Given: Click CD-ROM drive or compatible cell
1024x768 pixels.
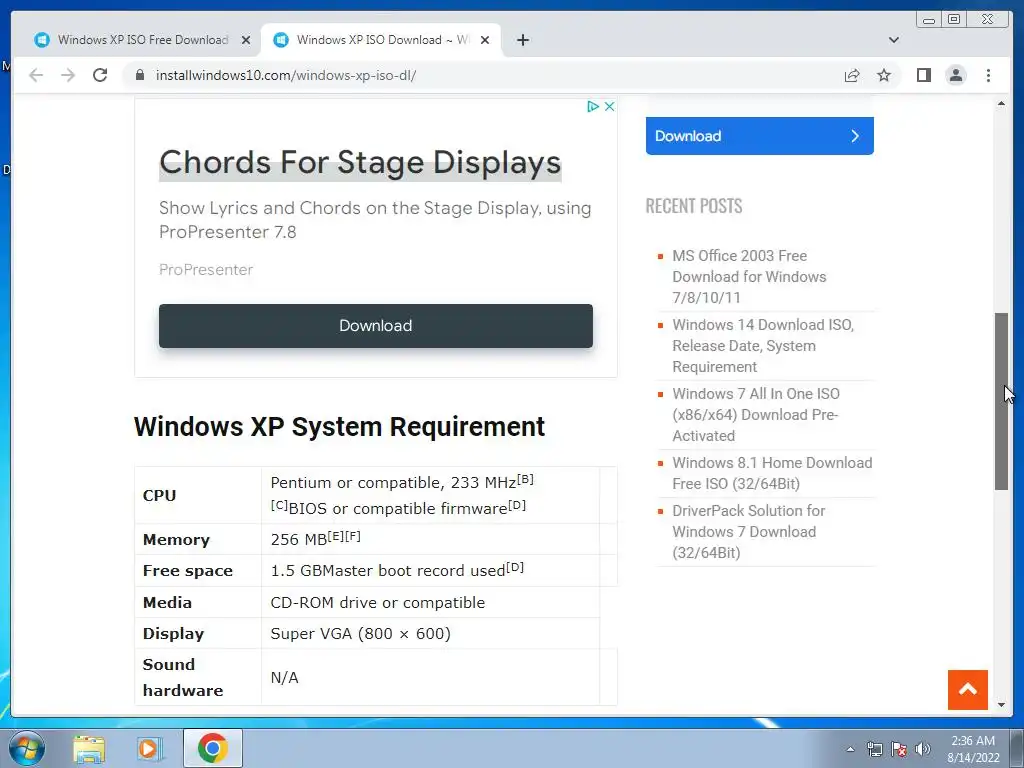Looking at the screenshot, I should [377, 603].
